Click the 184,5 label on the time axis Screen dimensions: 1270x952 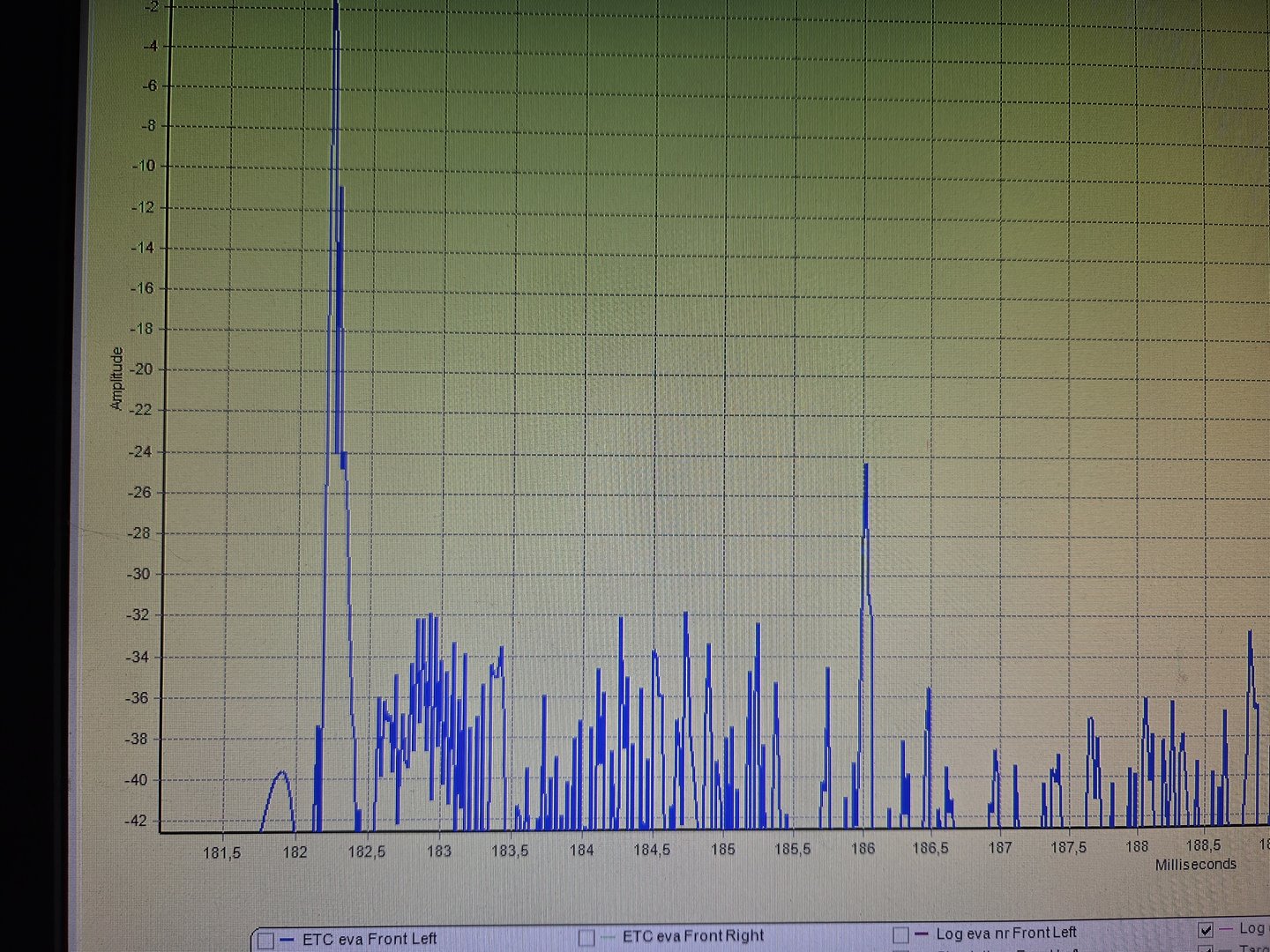click(652, 851)
